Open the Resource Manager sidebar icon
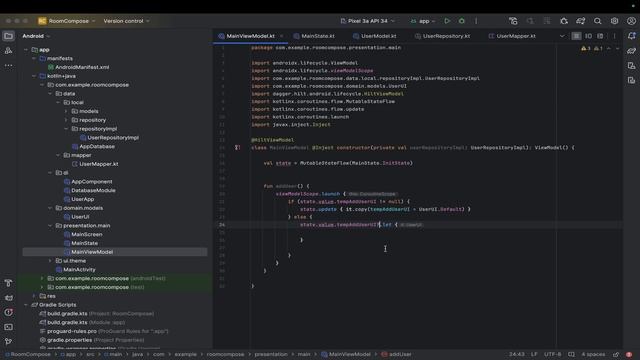Viewport: 640px width, 360px height. (8, 51)
